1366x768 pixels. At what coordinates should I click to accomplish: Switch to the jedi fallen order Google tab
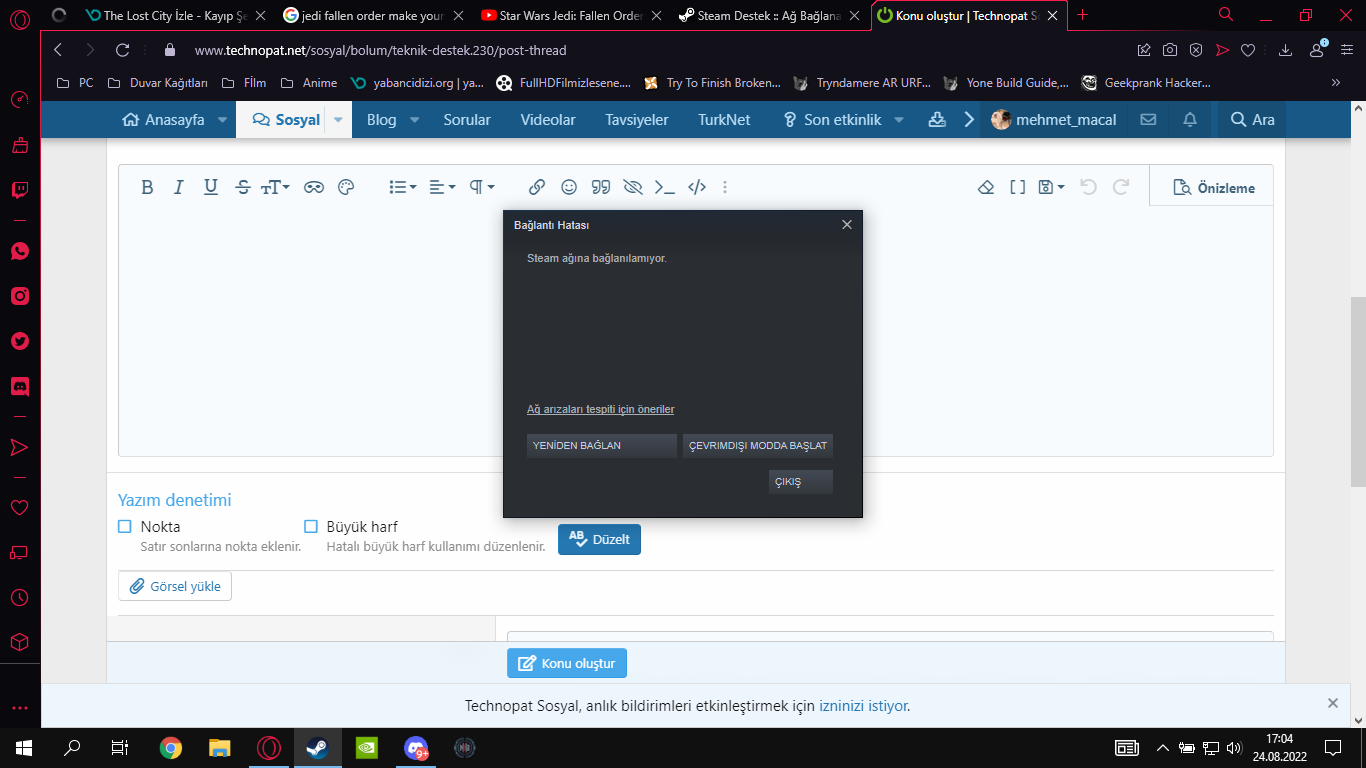[x=372, y=15]
